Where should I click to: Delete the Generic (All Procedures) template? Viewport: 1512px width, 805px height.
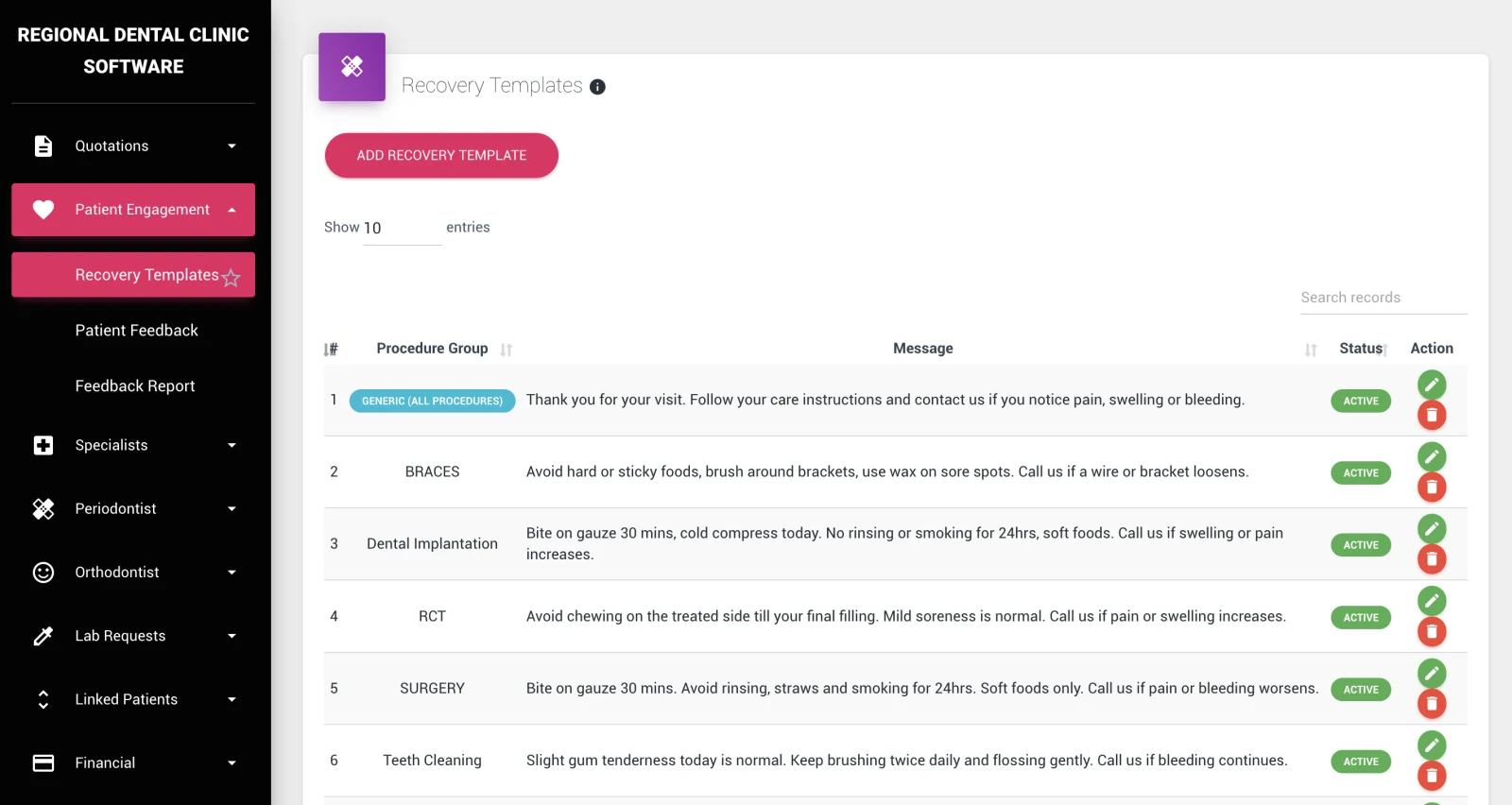[1432, 415]
